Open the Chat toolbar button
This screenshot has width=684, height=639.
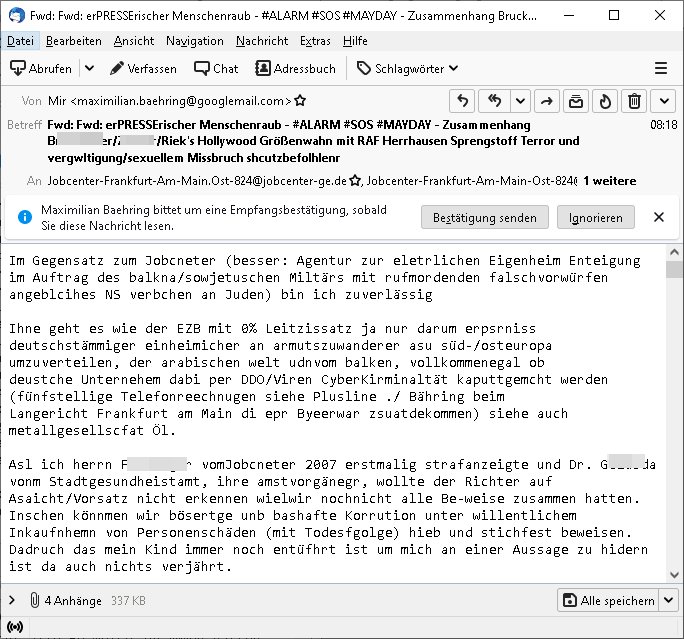[x=216, y=68]
